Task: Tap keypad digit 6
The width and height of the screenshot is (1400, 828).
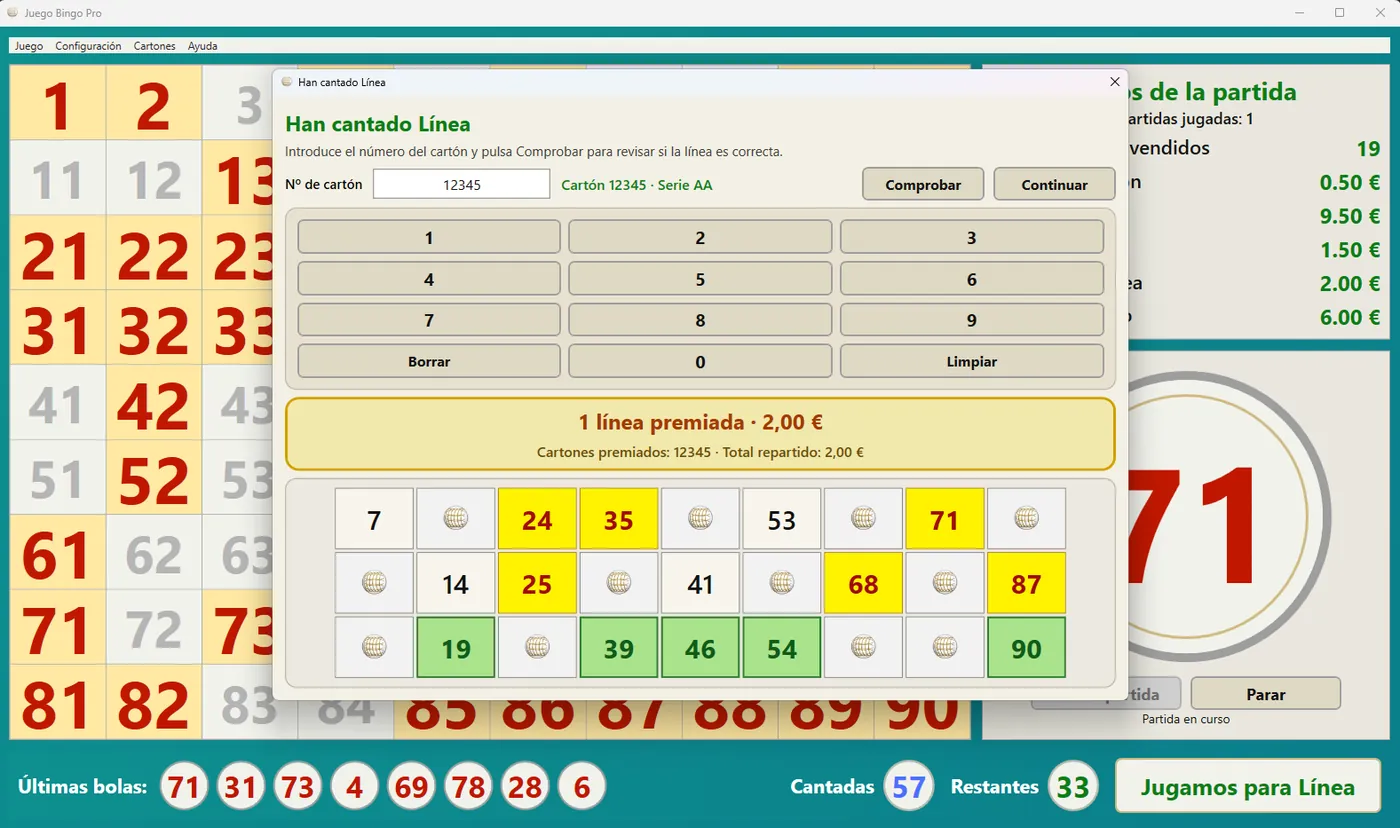Action: click(972, 279)
